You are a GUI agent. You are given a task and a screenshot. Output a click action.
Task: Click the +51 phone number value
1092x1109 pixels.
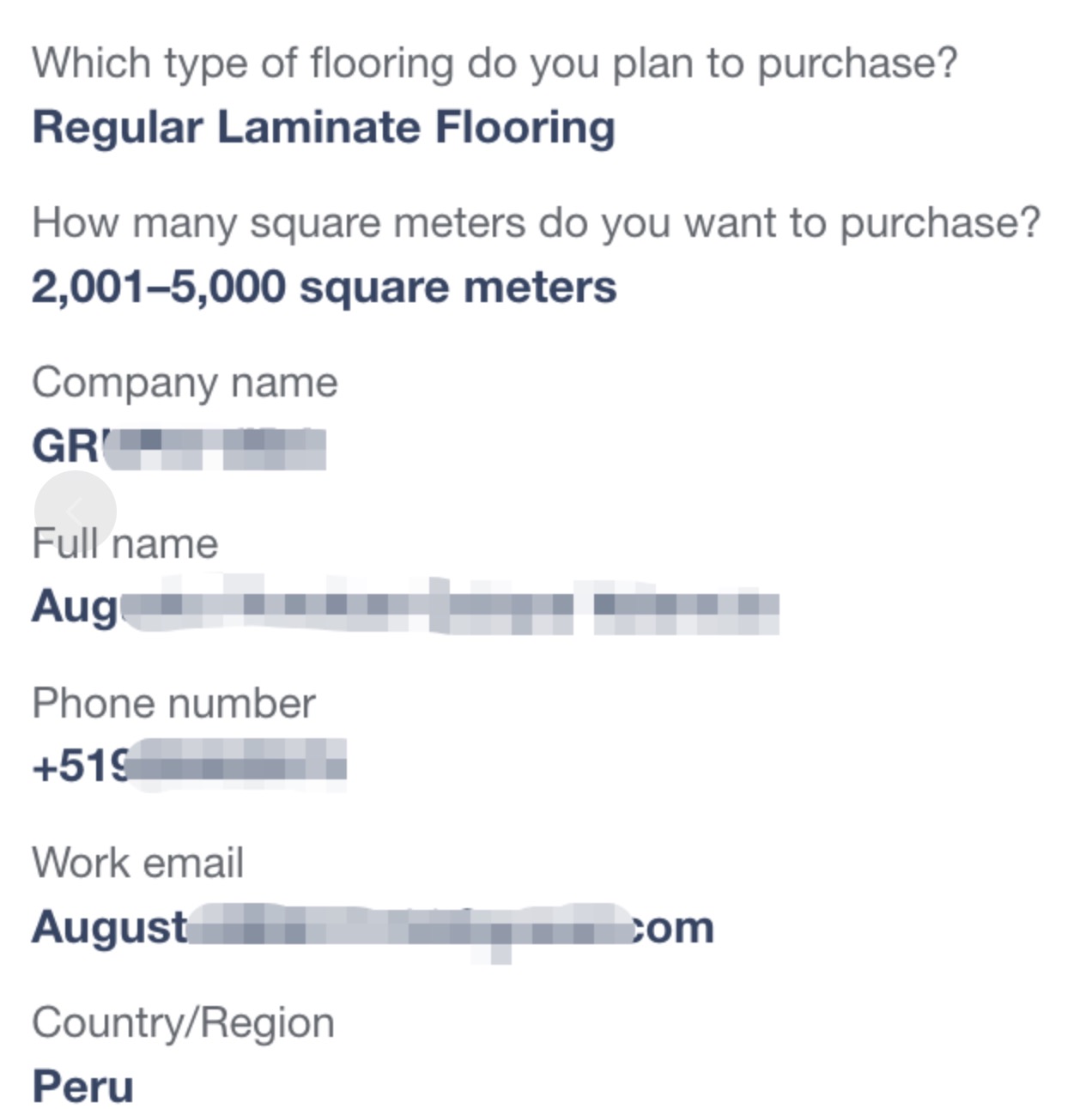pos(189,765)
